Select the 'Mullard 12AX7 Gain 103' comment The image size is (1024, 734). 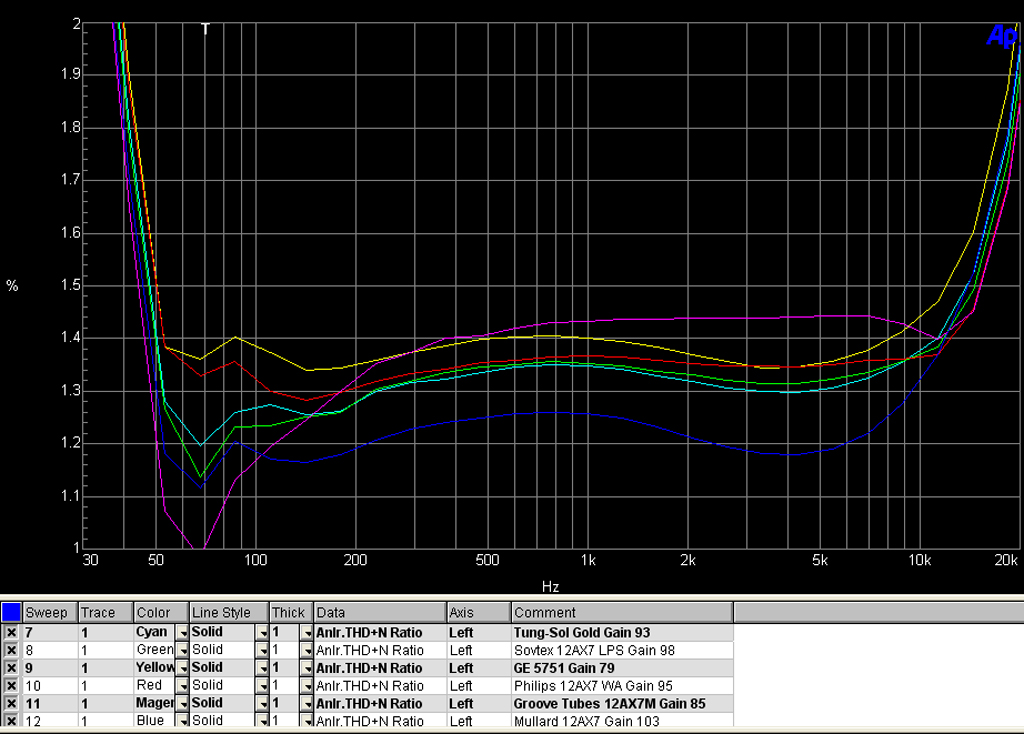tap(586, 721)
